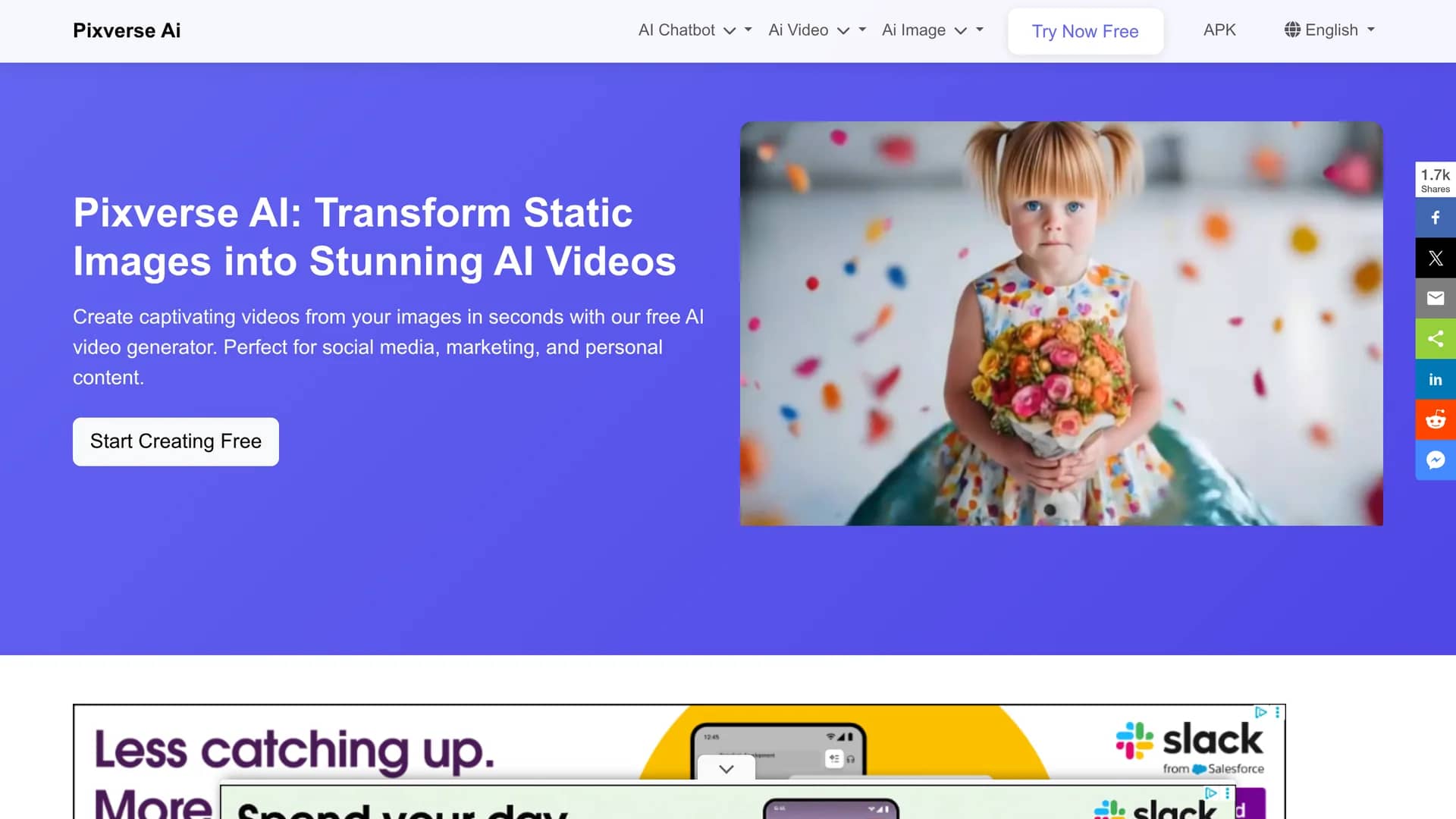Open the APK menu item
This screenshot has height=819, width=1456.
[1219, 30]
